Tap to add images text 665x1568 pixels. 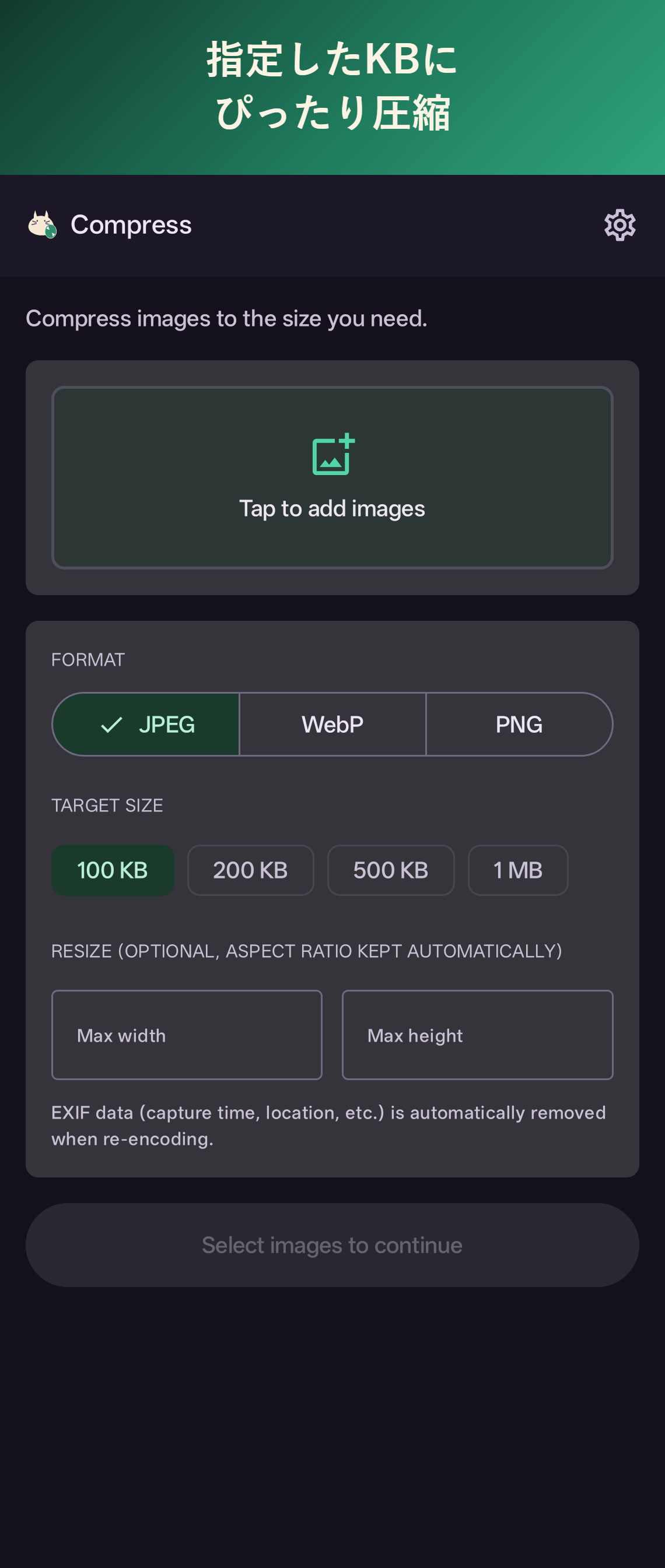click(x=332, y=509)
